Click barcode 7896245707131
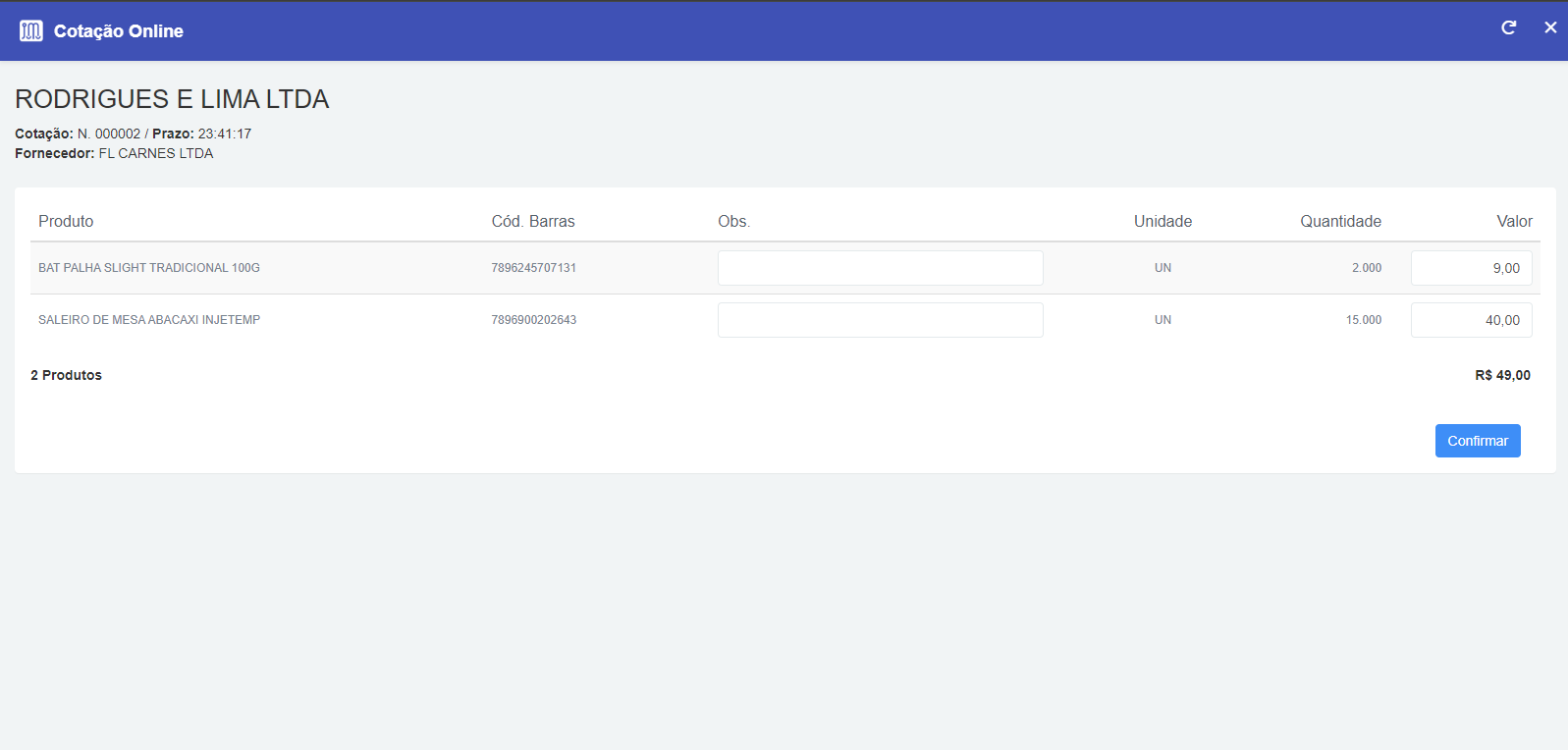Screen dimensions: 1568x750 click(x=533, y=268)
